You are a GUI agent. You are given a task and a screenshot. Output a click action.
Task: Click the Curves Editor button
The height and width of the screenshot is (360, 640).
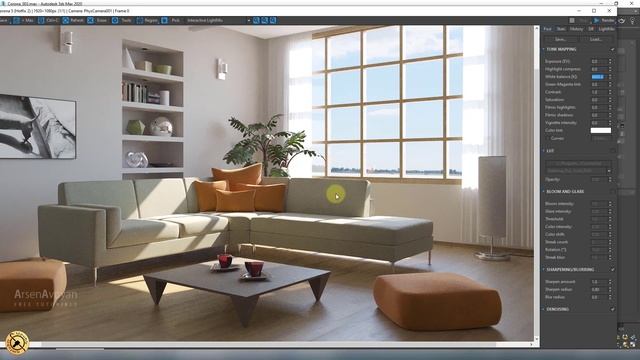(601, 138)
